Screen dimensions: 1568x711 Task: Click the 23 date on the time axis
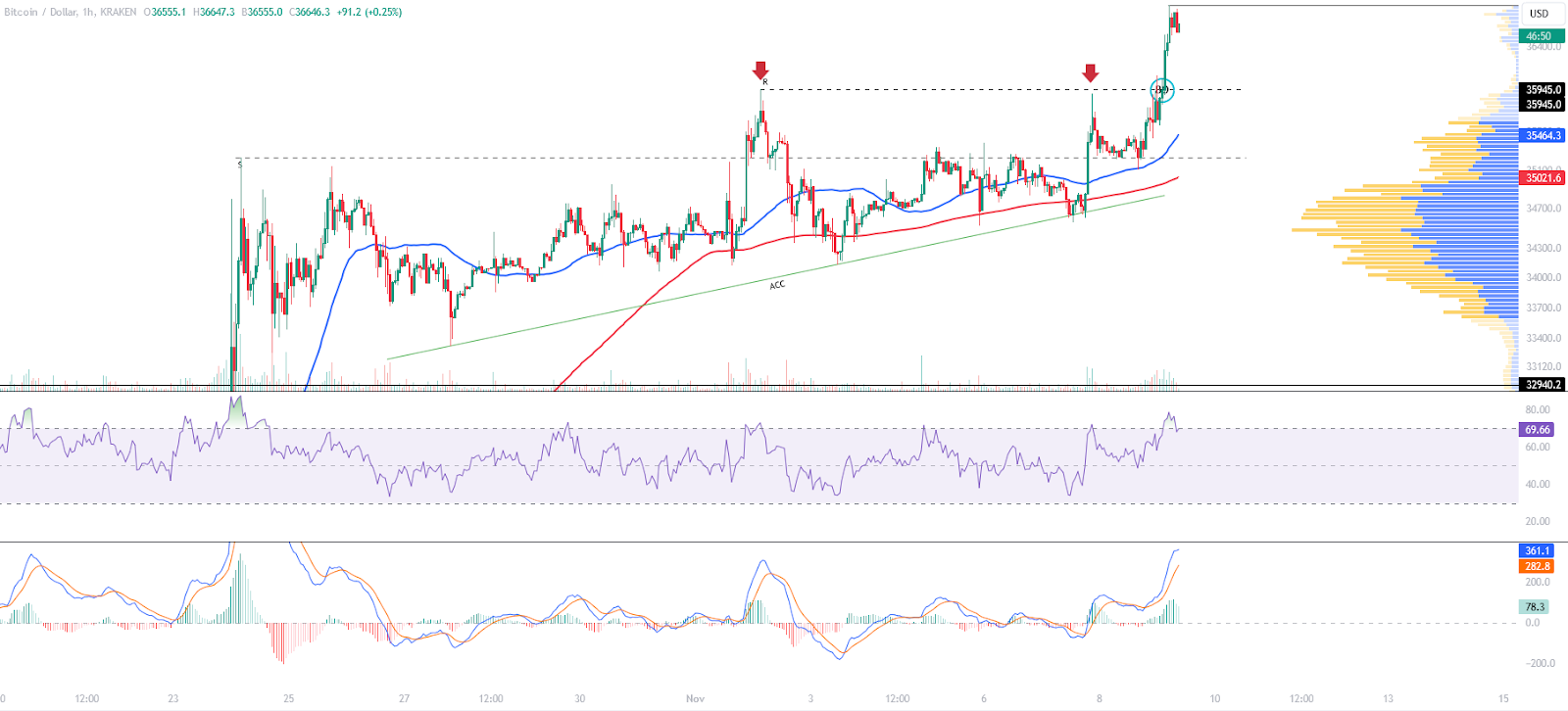[x=172, y=698]
